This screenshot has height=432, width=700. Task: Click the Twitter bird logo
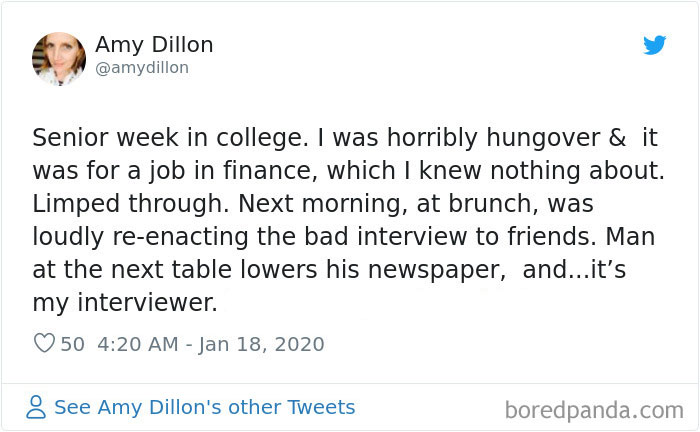(654, 46)
